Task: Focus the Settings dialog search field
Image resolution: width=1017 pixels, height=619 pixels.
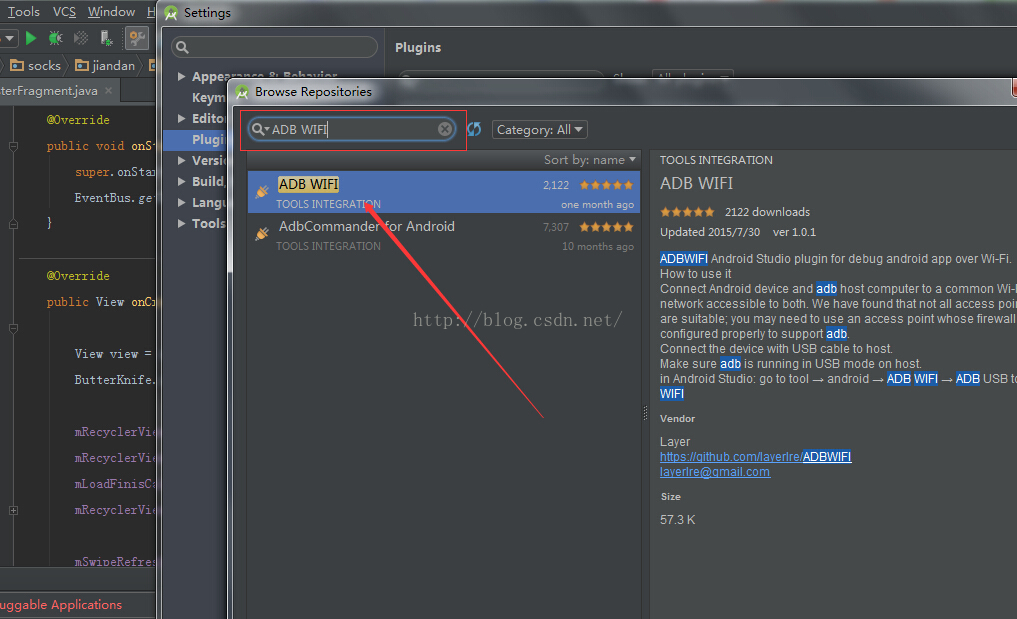Action: click(274, 47)
